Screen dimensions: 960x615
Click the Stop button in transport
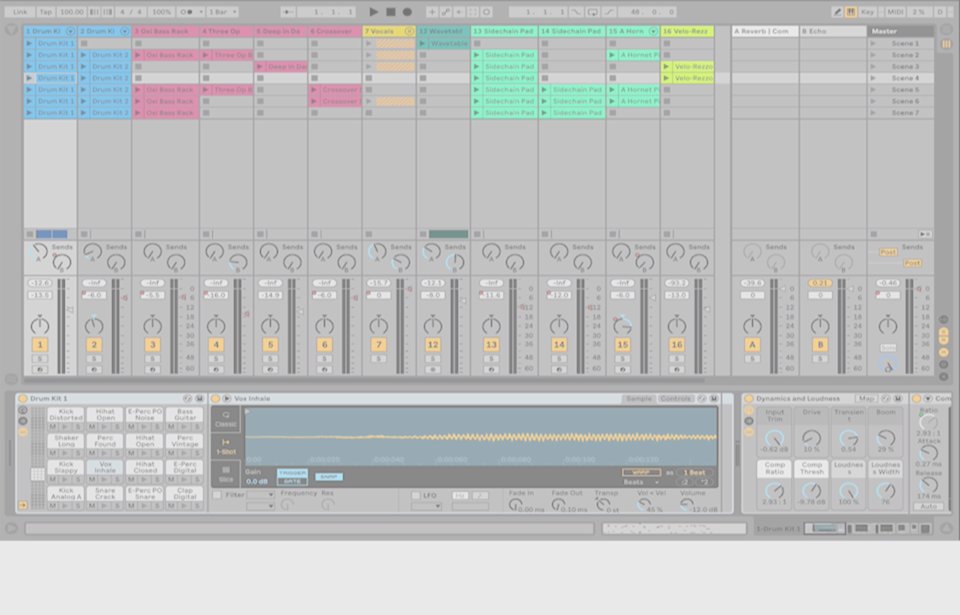pos(391,12)
